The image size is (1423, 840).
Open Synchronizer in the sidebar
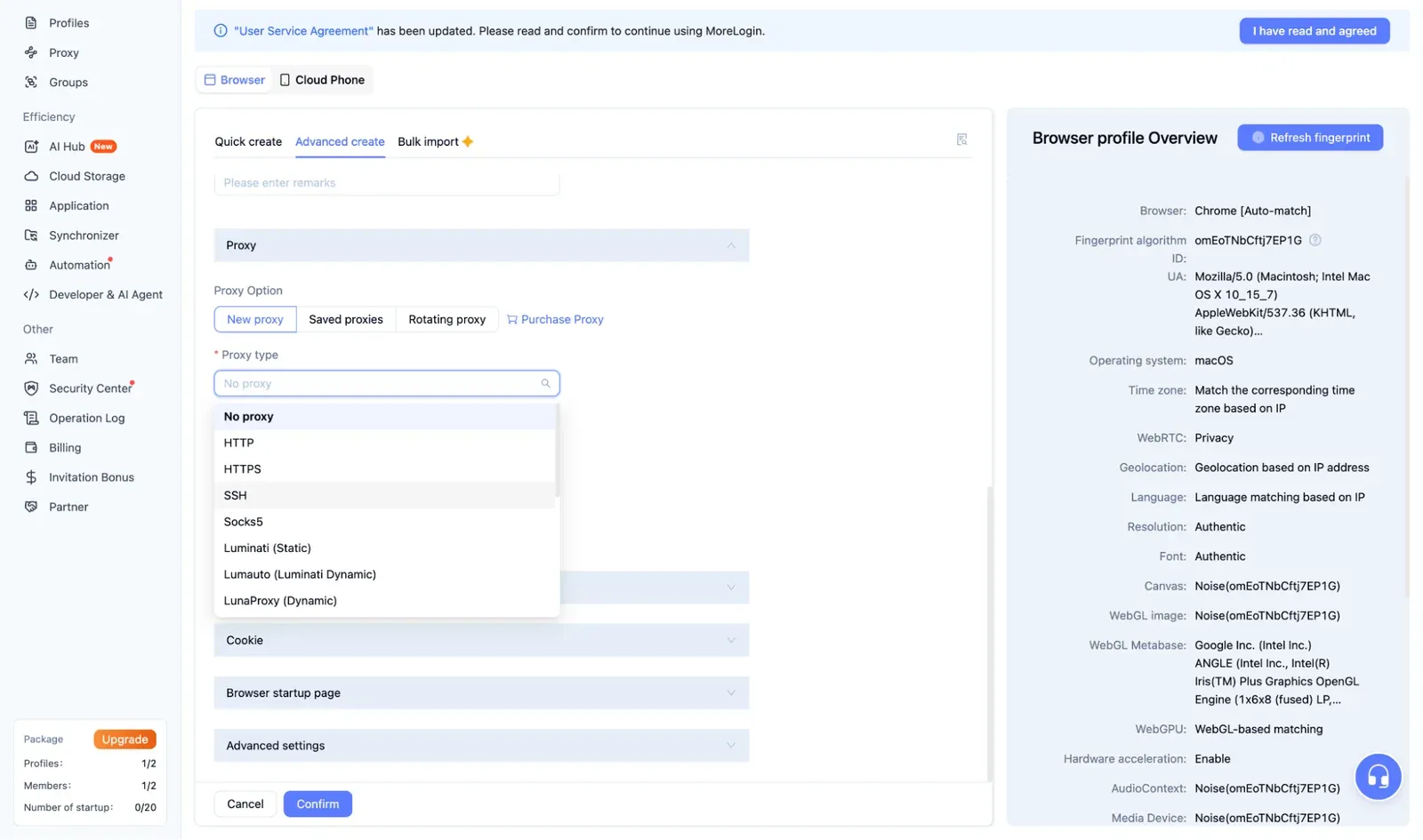point(84,236)
